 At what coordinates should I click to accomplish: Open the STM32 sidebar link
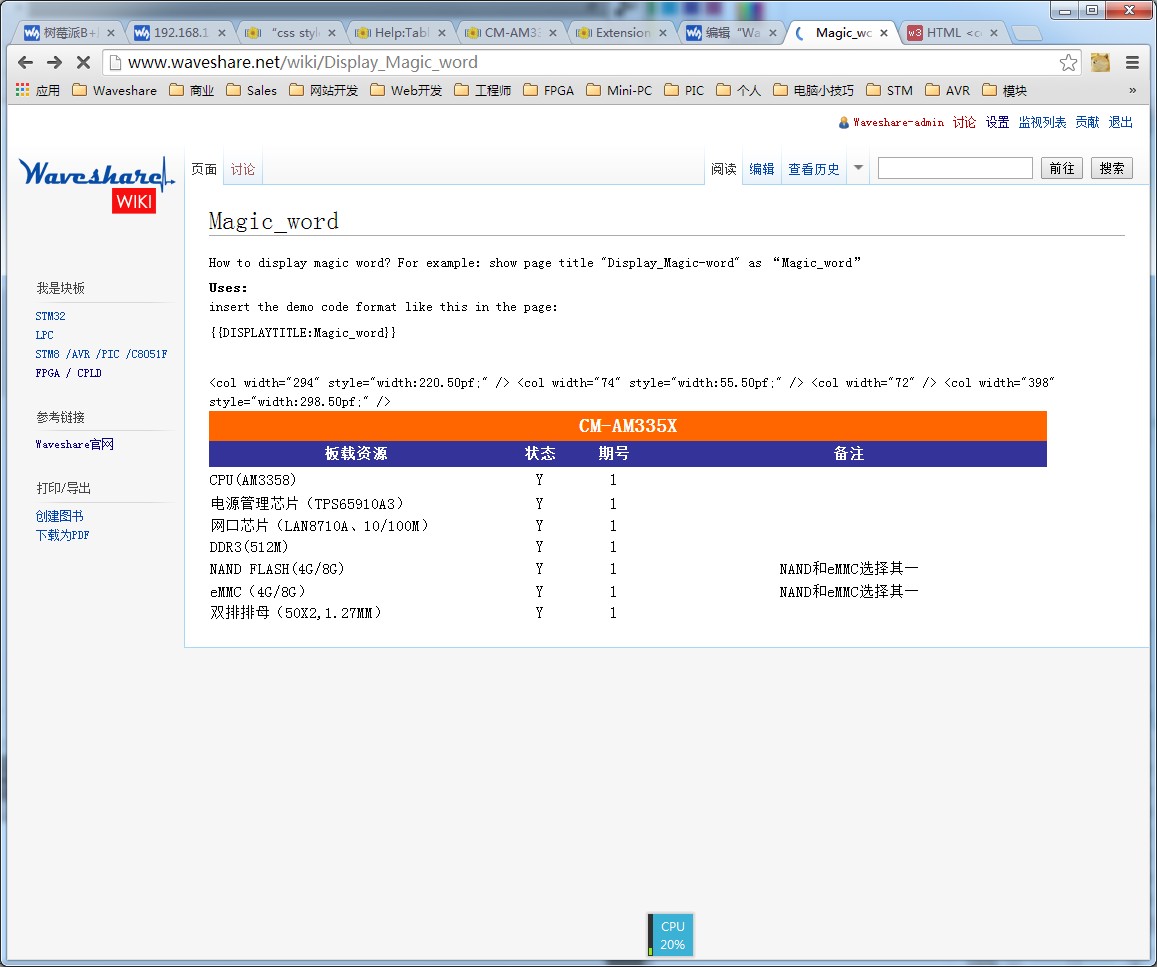[50, 316]
